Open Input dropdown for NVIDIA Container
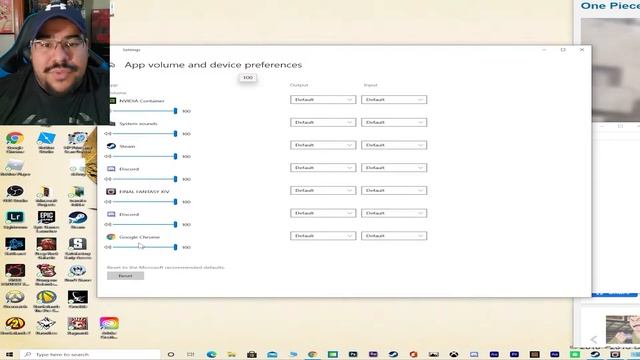The width and height of the screenshot is (640, 360). [394, 100]
